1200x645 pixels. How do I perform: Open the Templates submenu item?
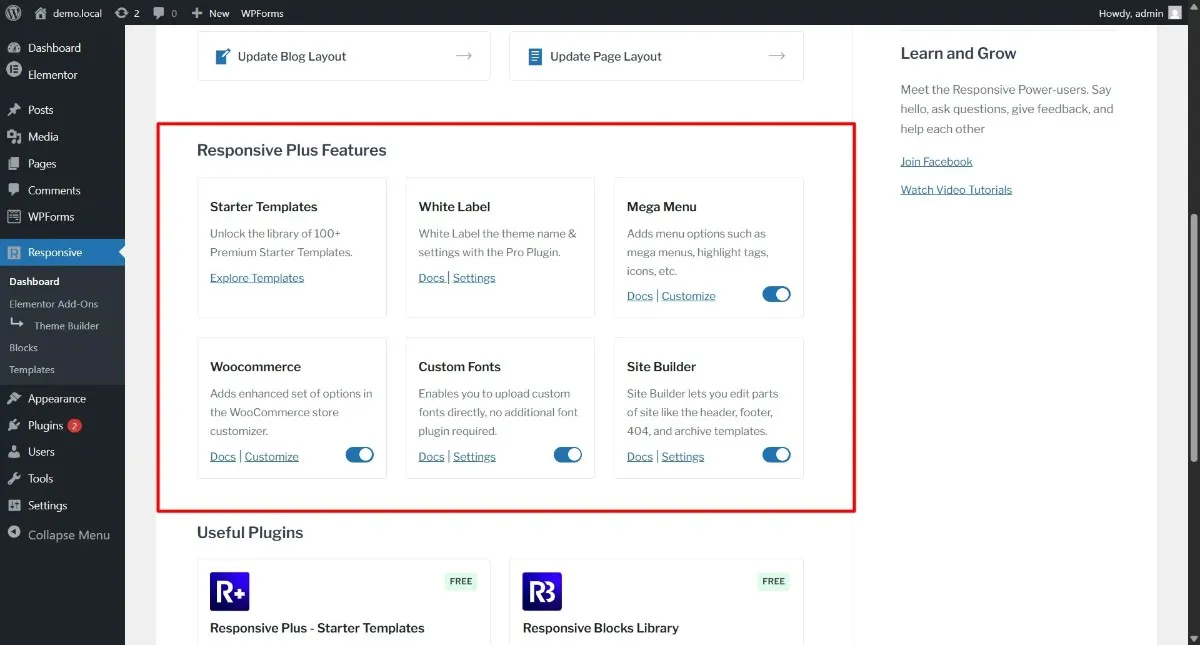(x=32, y=370)
